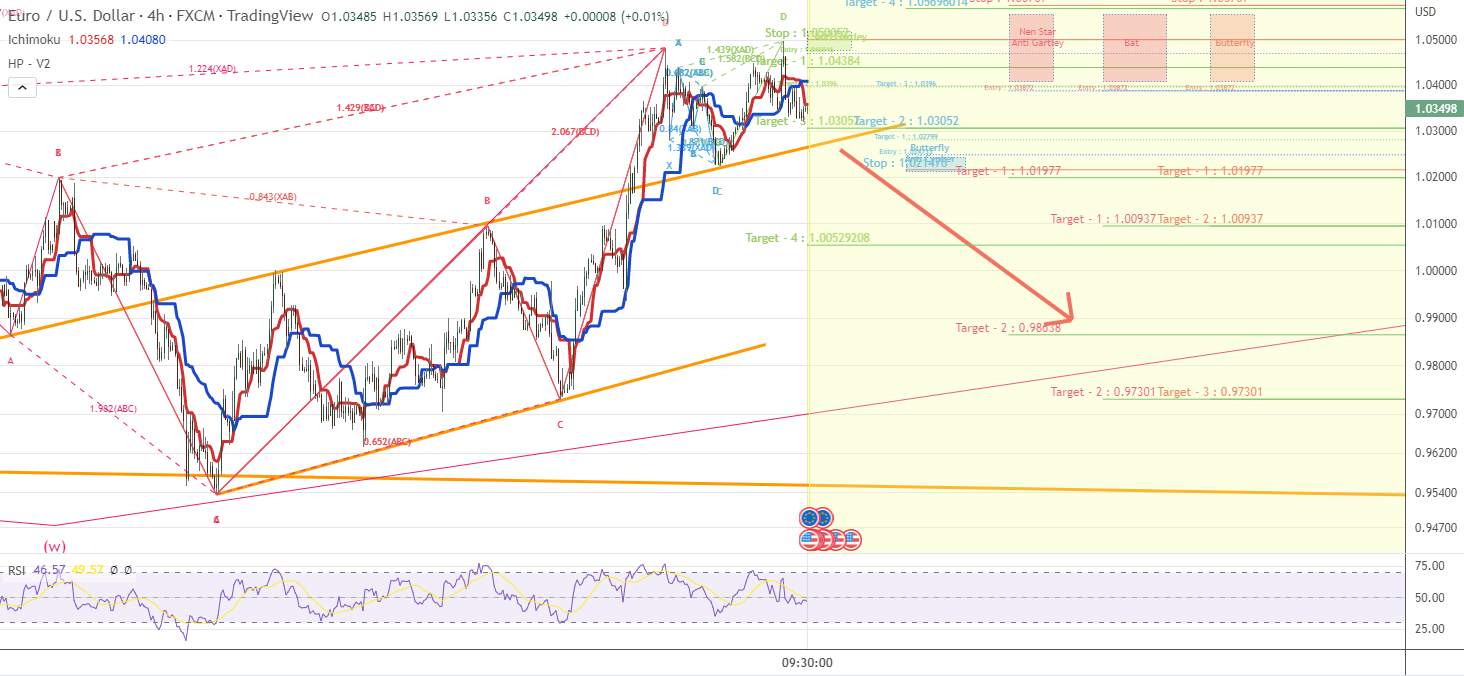This screenshot has width=1464, height=676.
Task: Click the 75.00 RSI scale label
Action: coord(1432,566)
